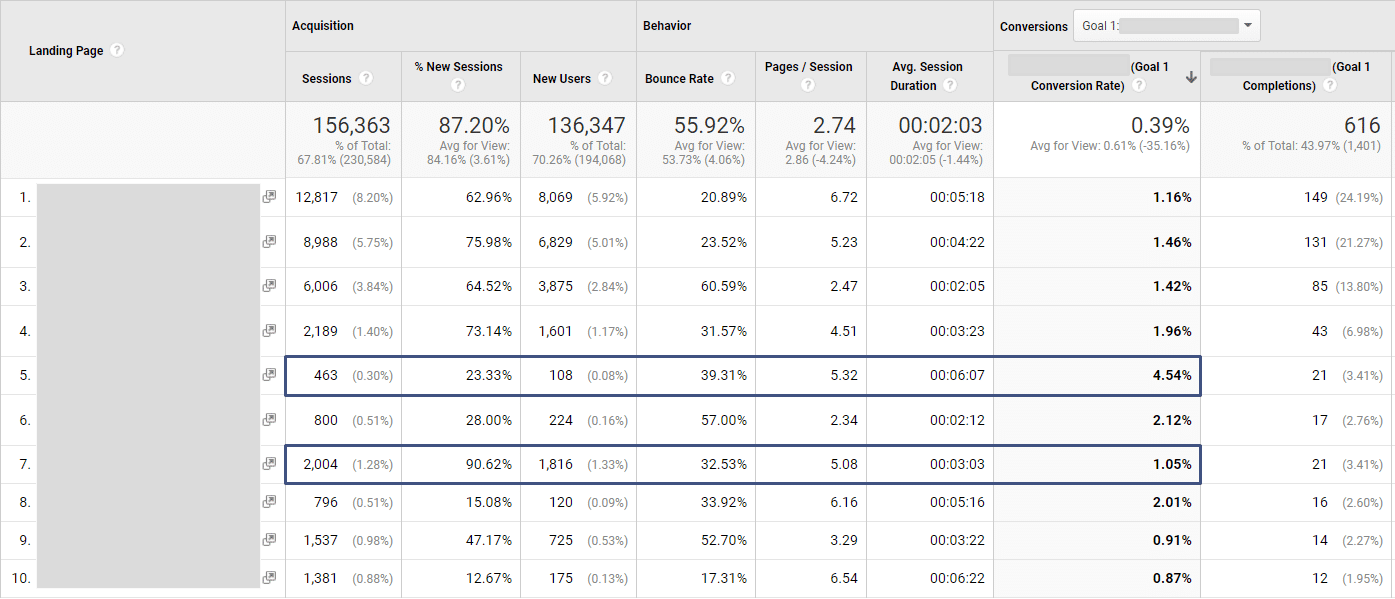Click the descending sort arrow on Conversion Rate
The width and height of the screenshot is (1395, 599).
pyautogui.click(x=1190, y=75)
